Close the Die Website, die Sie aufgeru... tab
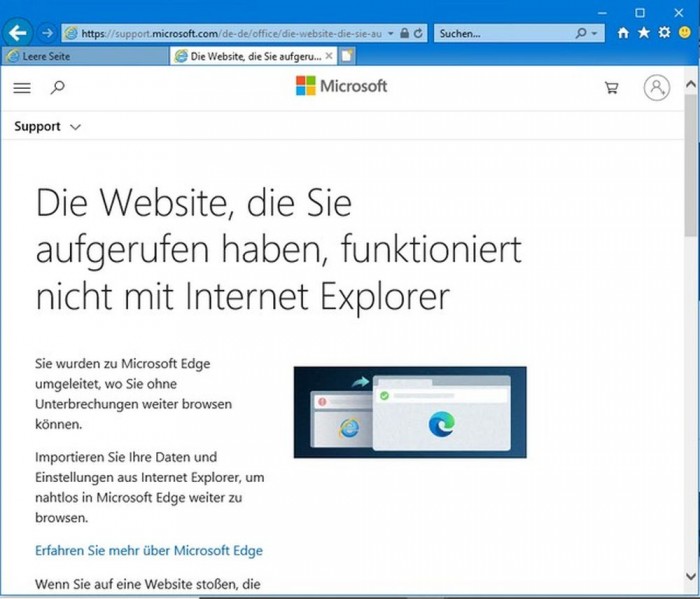This screenshot has height=599, width=700. click(x=329, y=56)
